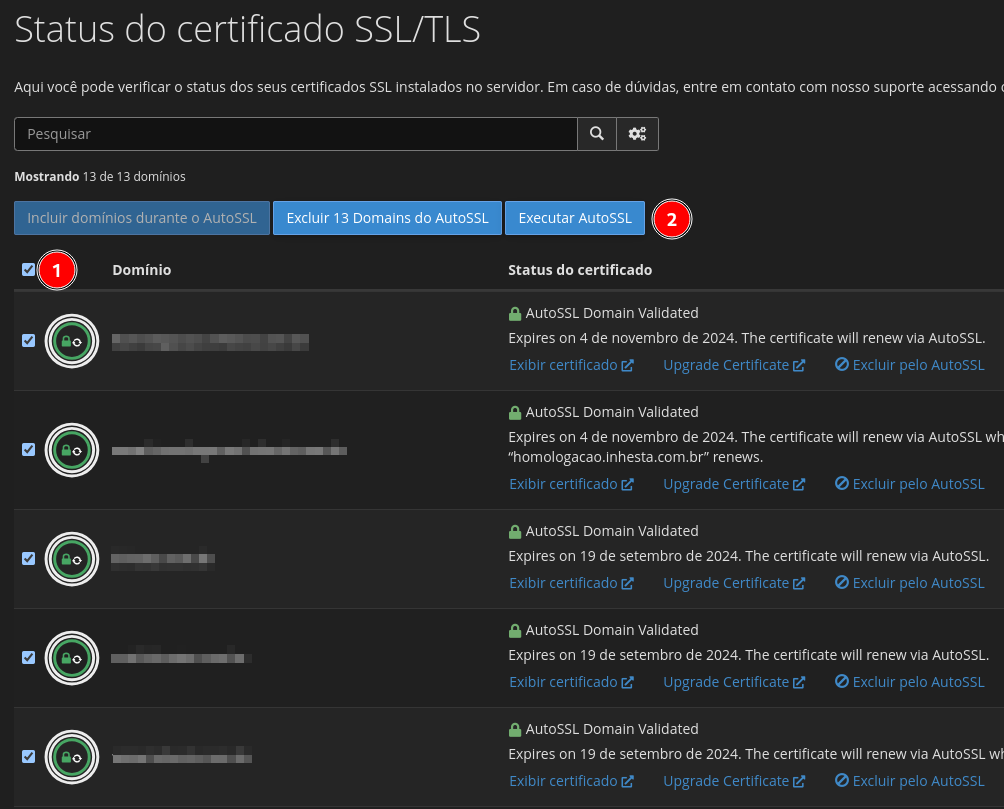This screenshot has height=809, width=1004.
Task: Click the green padlock in the fourth row's status
Action: click(x=515, y=630)
